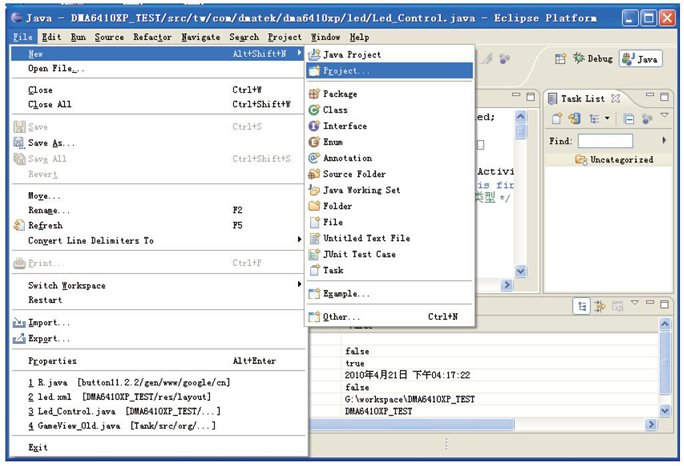Open the Project menu
This screenshot has width=684, height=466.
[284, 37]
